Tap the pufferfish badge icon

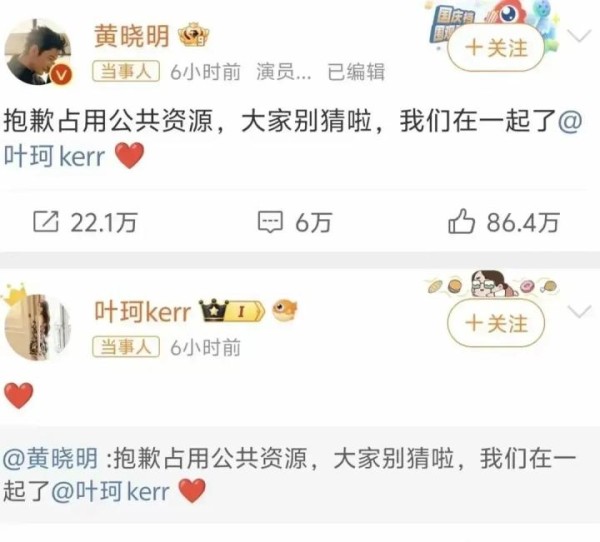click(x=285, y=310)
